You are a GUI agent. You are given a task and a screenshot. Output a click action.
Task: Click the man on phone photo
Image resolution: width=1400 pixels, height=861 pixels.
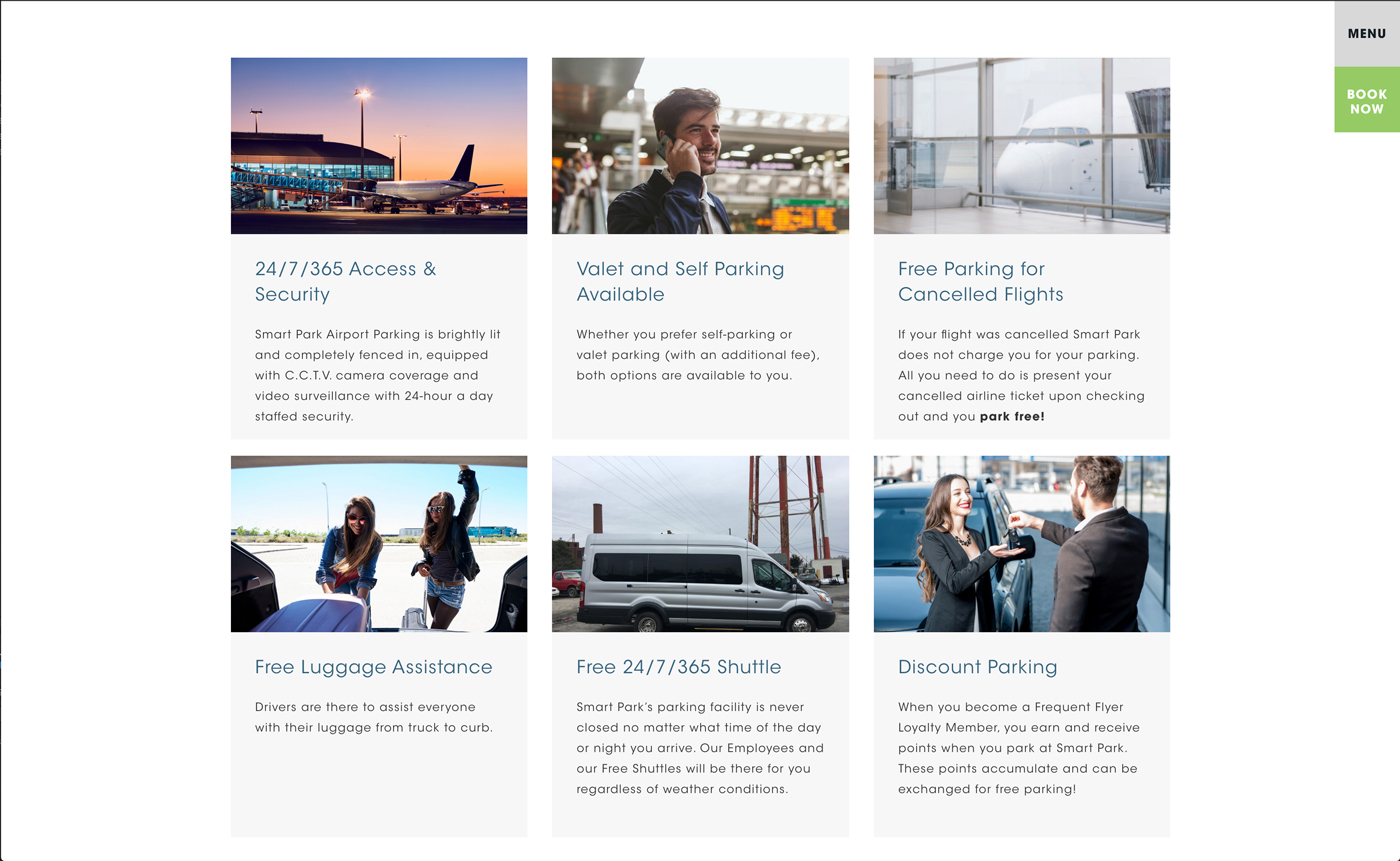(x=700, y=146)
